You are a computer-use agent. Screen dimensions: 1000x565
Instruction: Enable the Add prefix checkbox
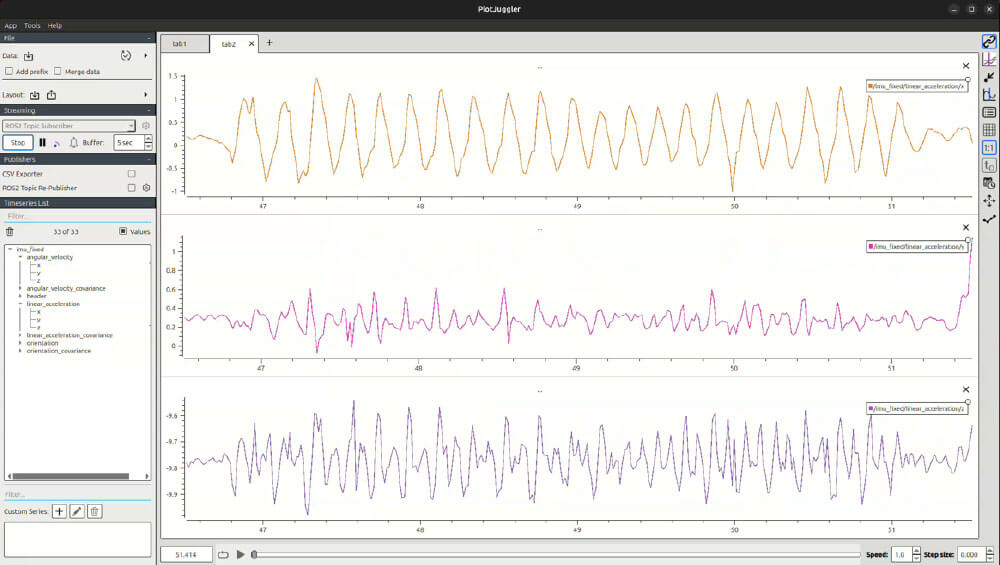pyautogui.click(x=9, y=72)
